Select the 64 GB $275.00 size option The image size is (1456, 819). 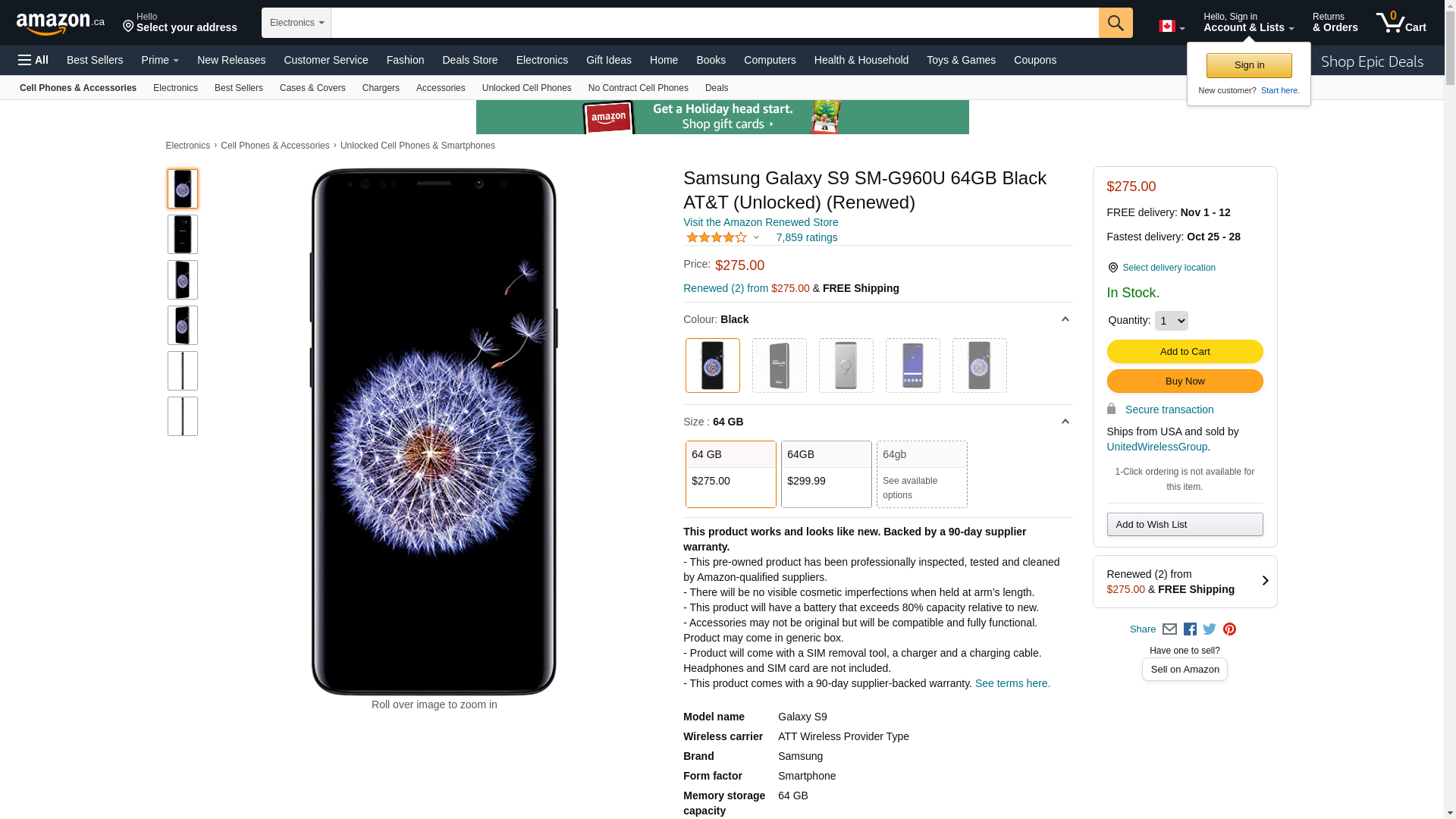(x=730, y=474)
